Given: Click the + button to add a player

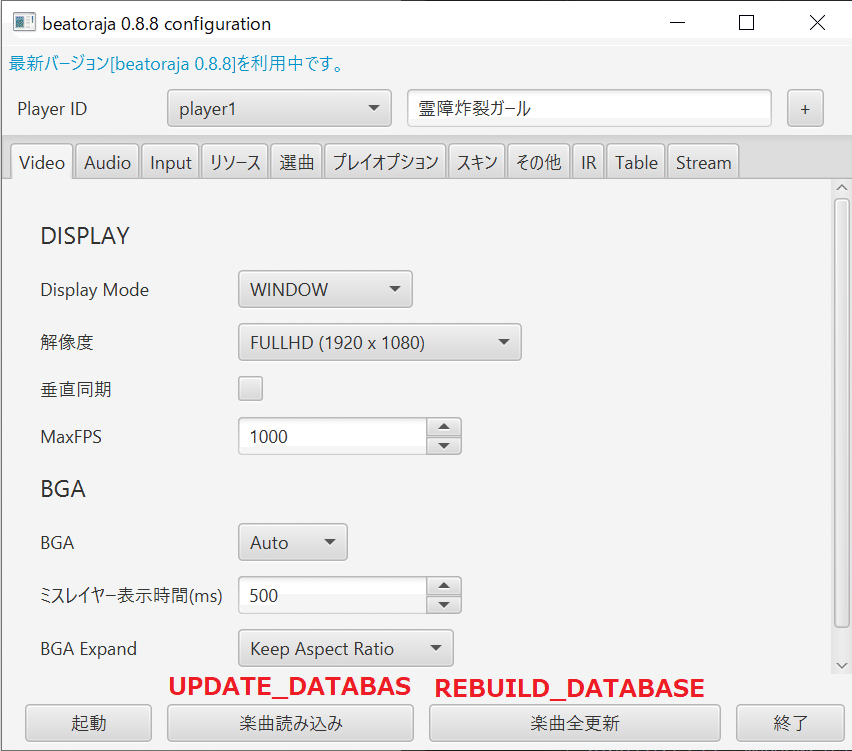Looking at the screenshot, I should (805, 108).
